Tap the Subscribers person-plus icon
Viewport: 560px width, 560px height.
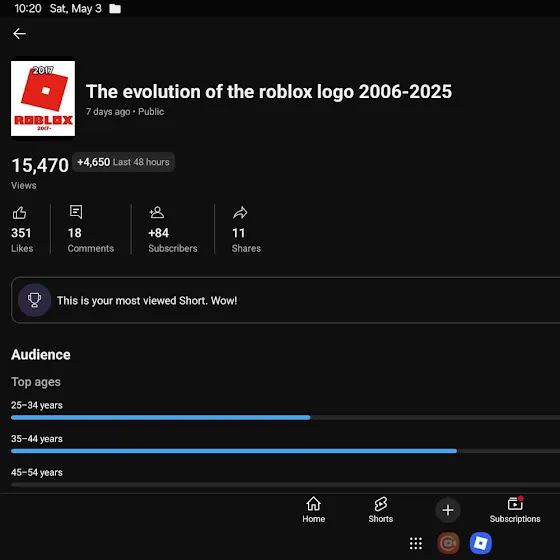coord(156,212)
